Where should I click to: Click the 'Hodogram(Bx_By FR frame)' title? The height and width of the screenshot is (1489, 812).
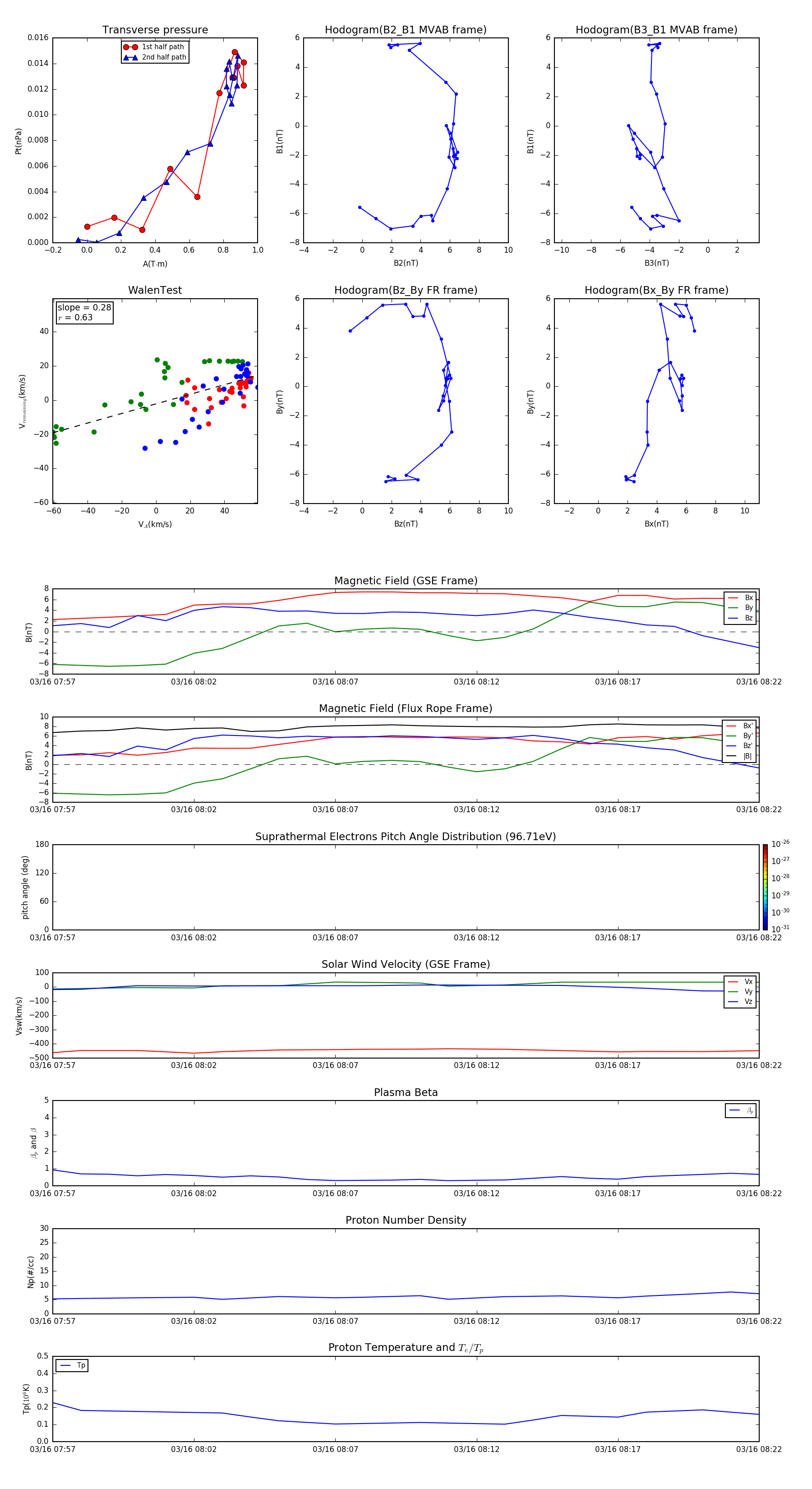click(x=656, y=290)
